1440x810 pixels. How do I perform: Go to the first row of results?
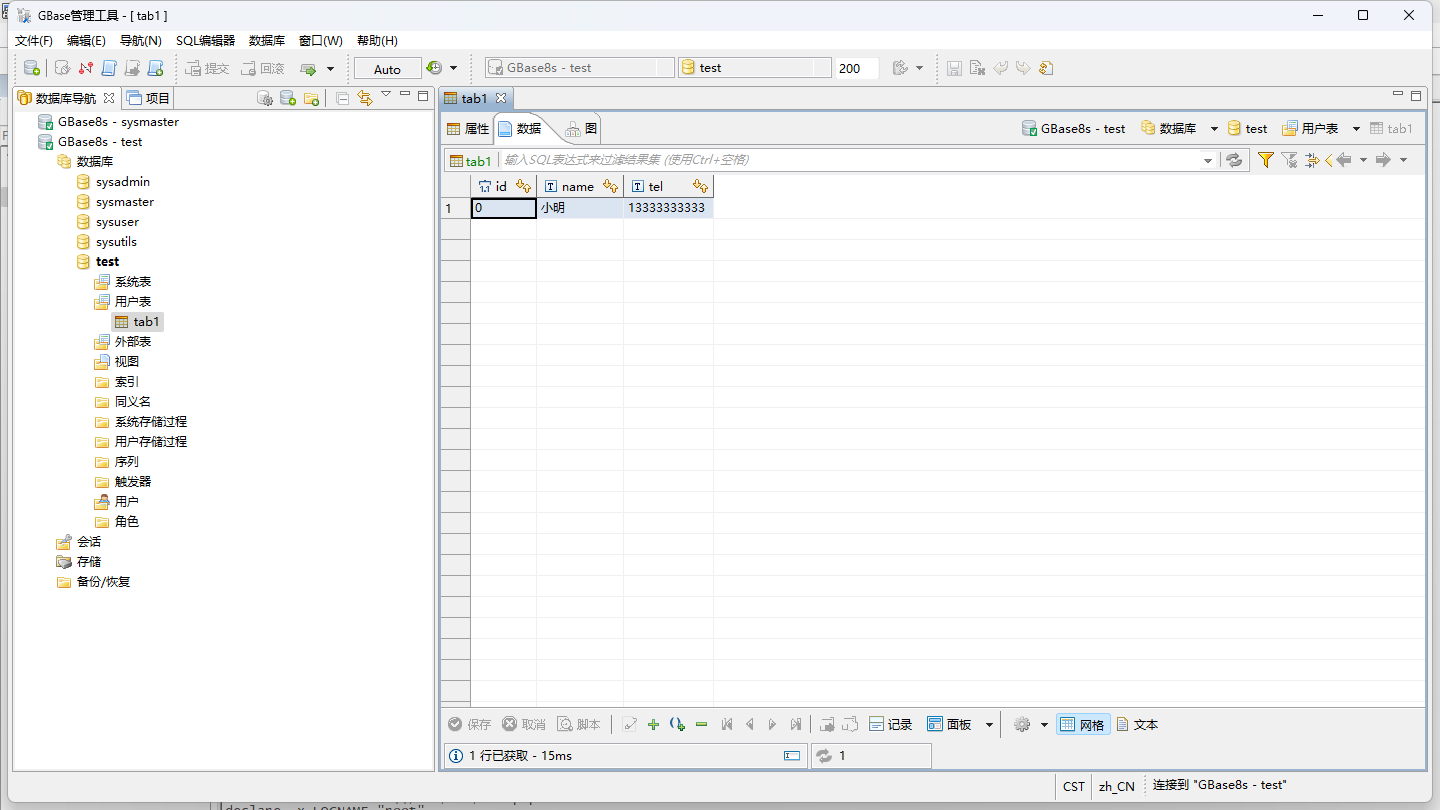pyautogui.click(x=727, y=725)
